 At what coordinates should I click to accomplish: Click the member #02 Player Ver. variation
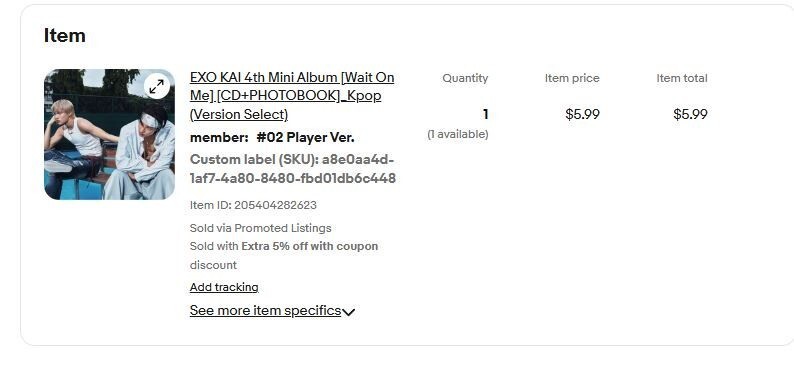272,138
